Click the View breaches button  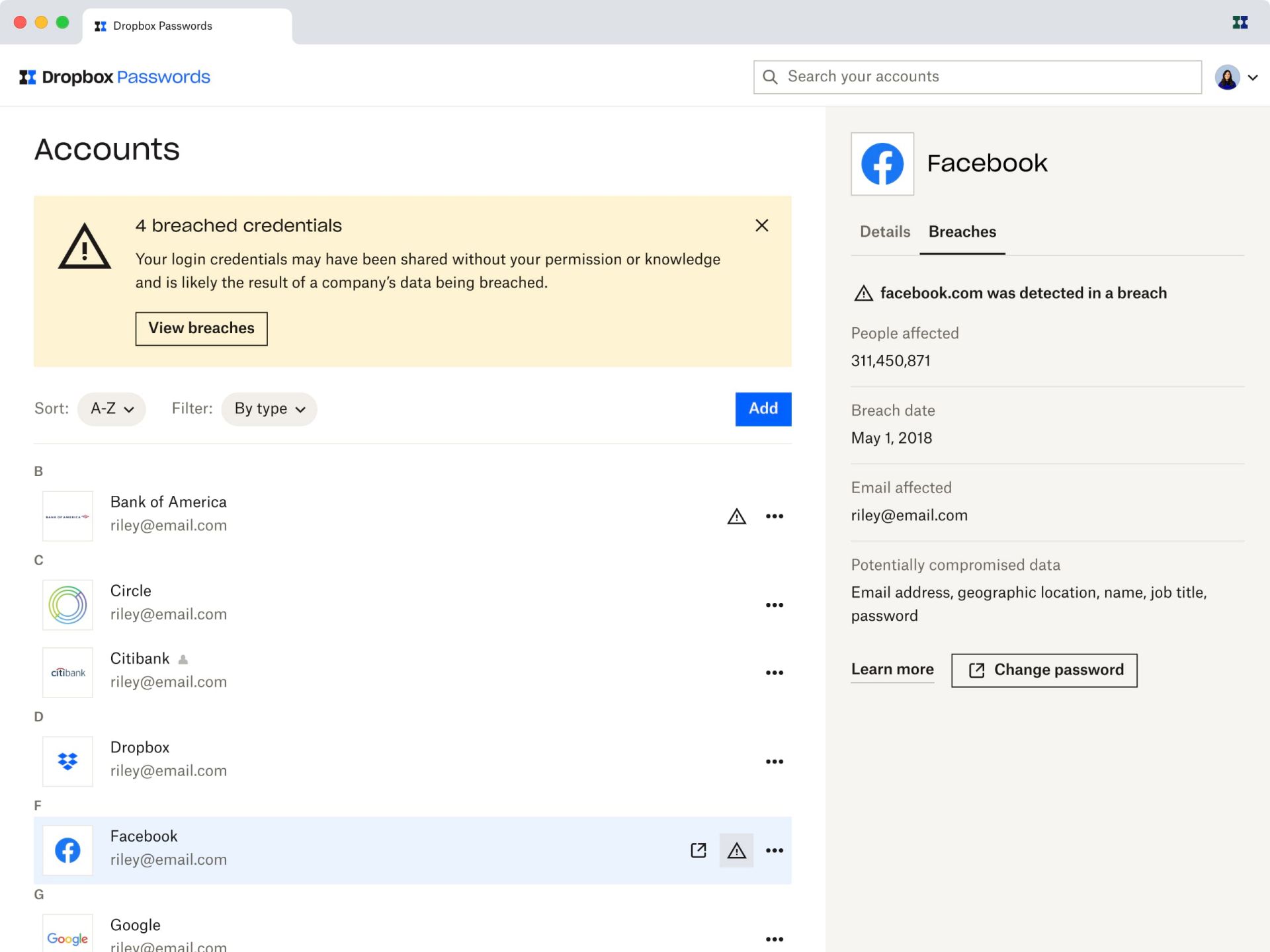click(201, 328)
